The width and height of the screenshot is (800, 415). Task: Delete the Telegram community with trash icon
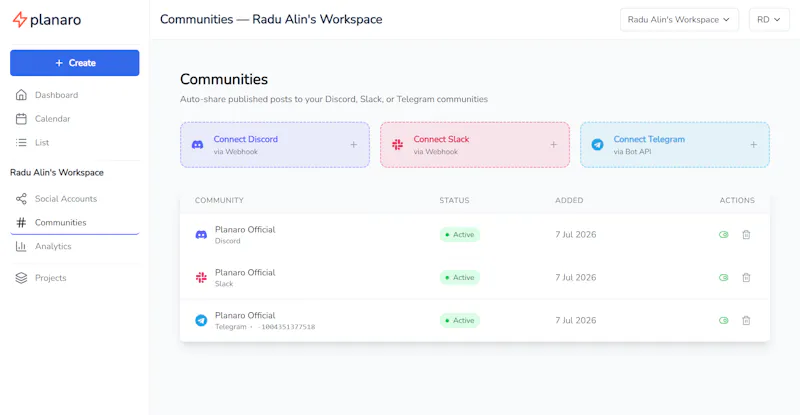pos(746,321)
